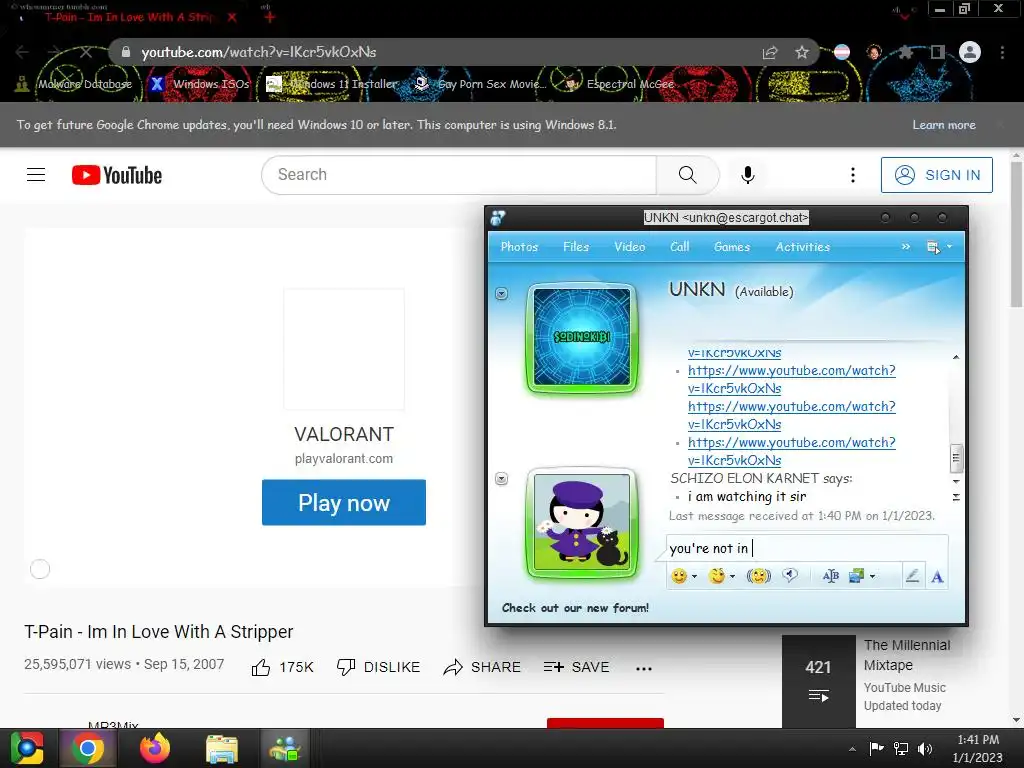Open the emoticon picker smiley icon
This screenshot has width=1024, height=768.
pos(679,577)
